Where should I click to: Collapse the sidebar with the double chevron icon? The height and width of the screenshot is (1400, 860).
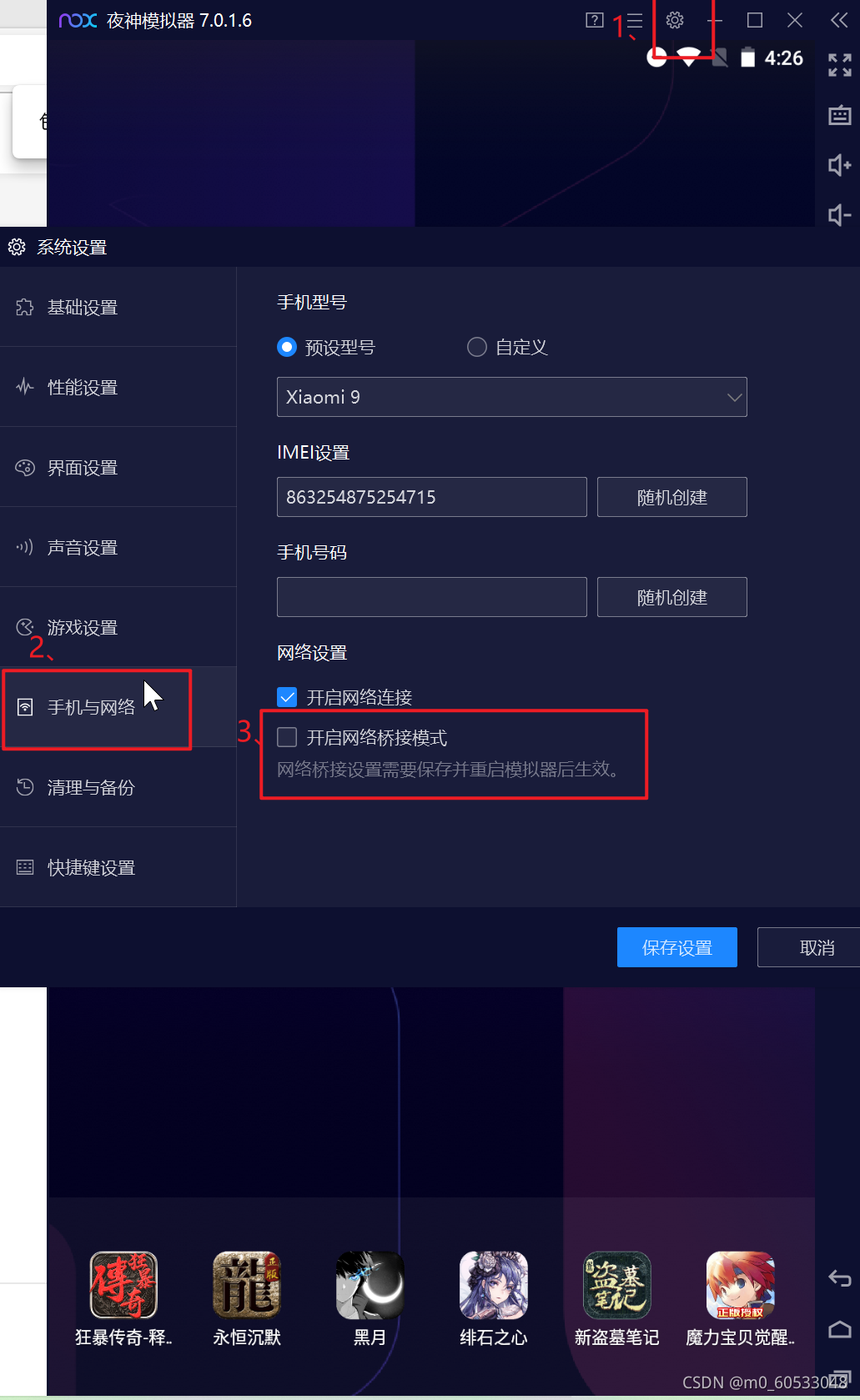839,20
